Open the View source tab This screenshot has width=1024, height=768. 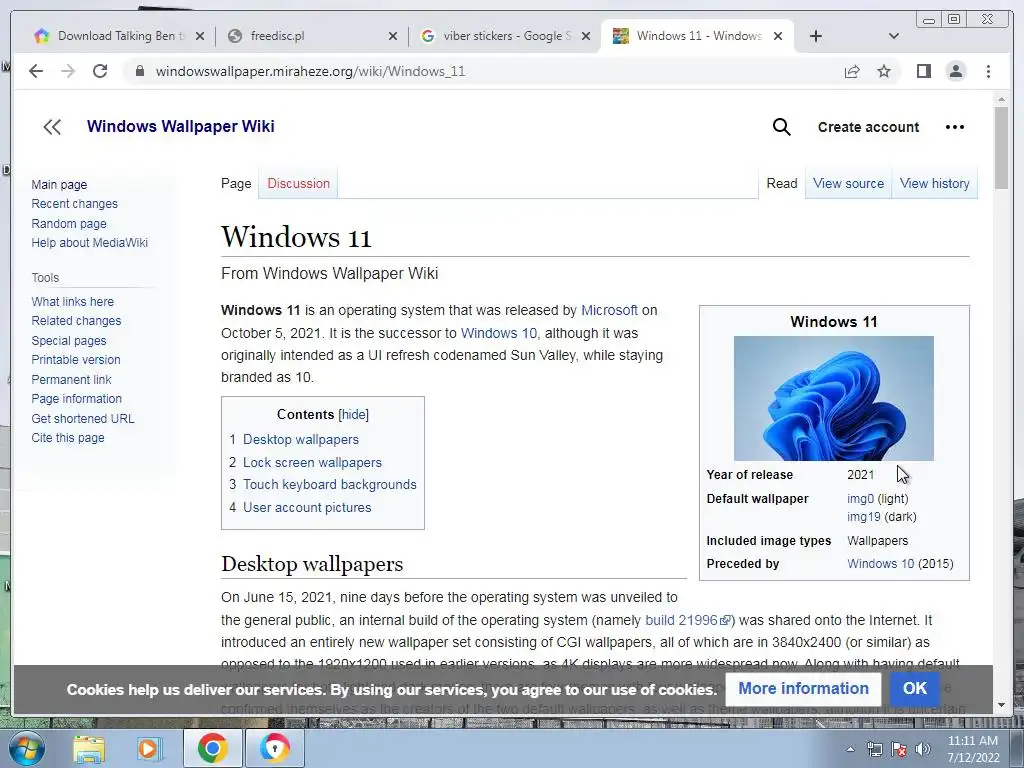(848, 184)
